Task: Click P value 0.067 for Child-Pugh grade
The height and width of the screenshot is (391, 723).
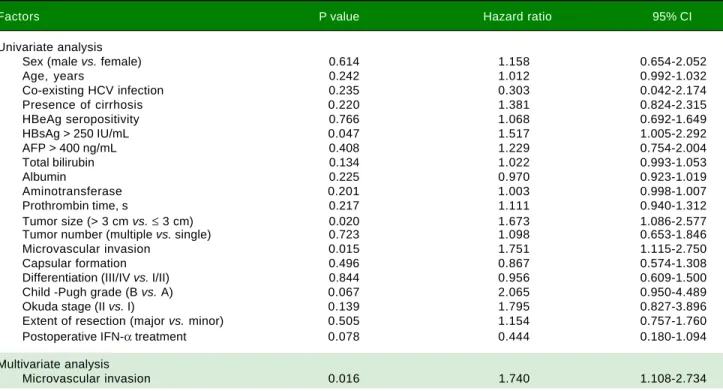Action: pyautogui.click(x=344, y=292)
